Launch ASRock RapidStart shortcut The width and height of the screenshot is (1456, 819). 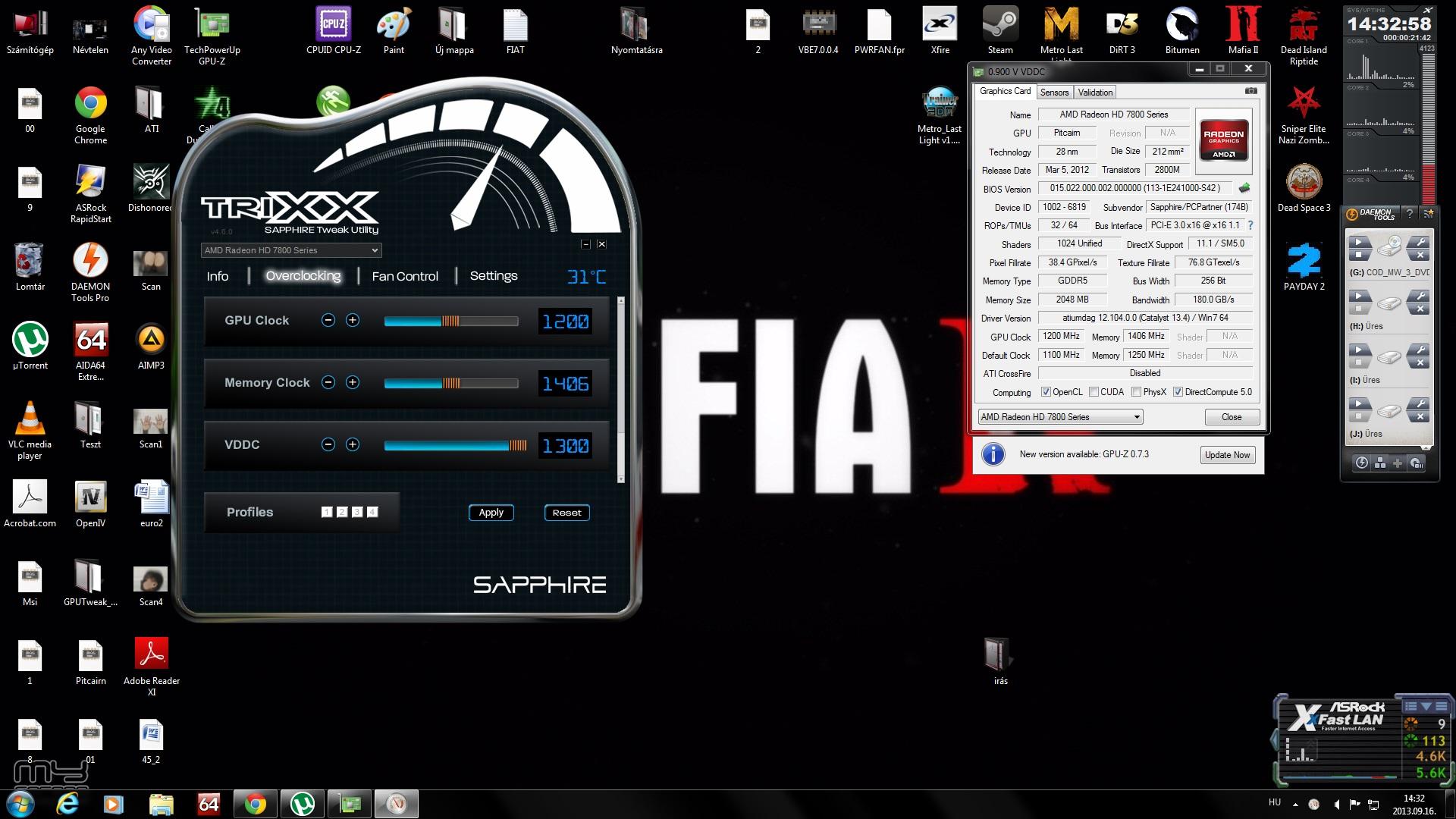(91, 194)
